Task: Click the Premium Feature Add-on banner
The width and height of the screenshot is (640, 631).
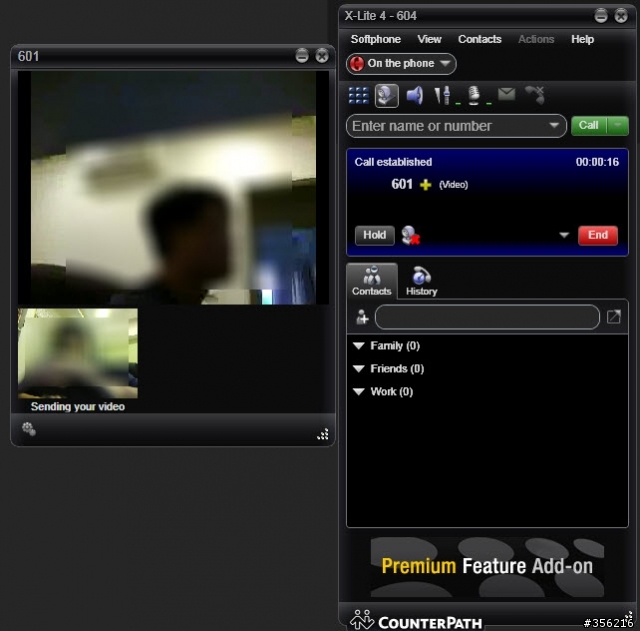Action: 487,566
